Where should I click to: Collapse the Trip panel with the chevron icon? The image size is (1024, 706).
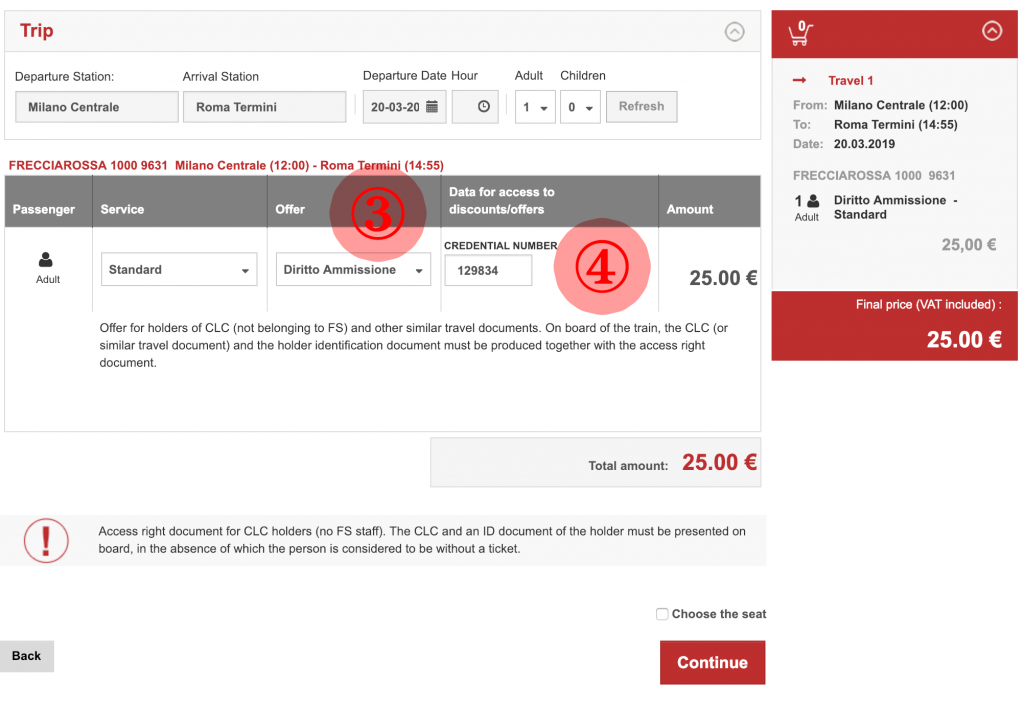coord(734,31)
